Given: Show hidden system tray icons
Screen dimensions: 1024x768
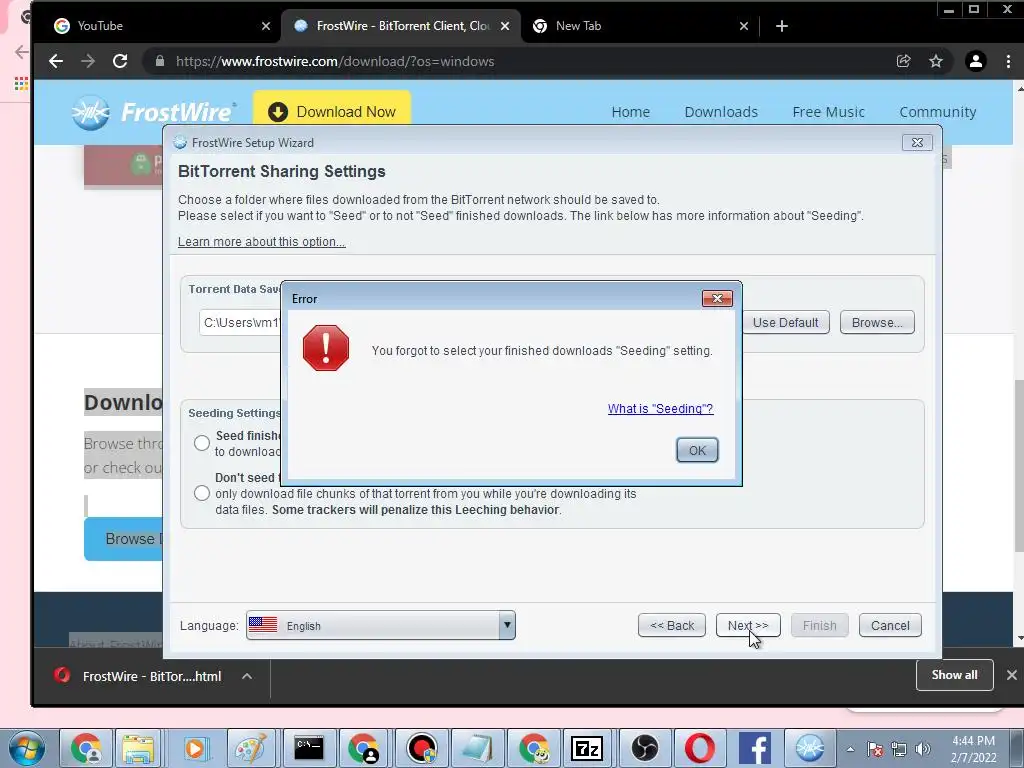Looking at the screenshot, I should tap(850, 749).
